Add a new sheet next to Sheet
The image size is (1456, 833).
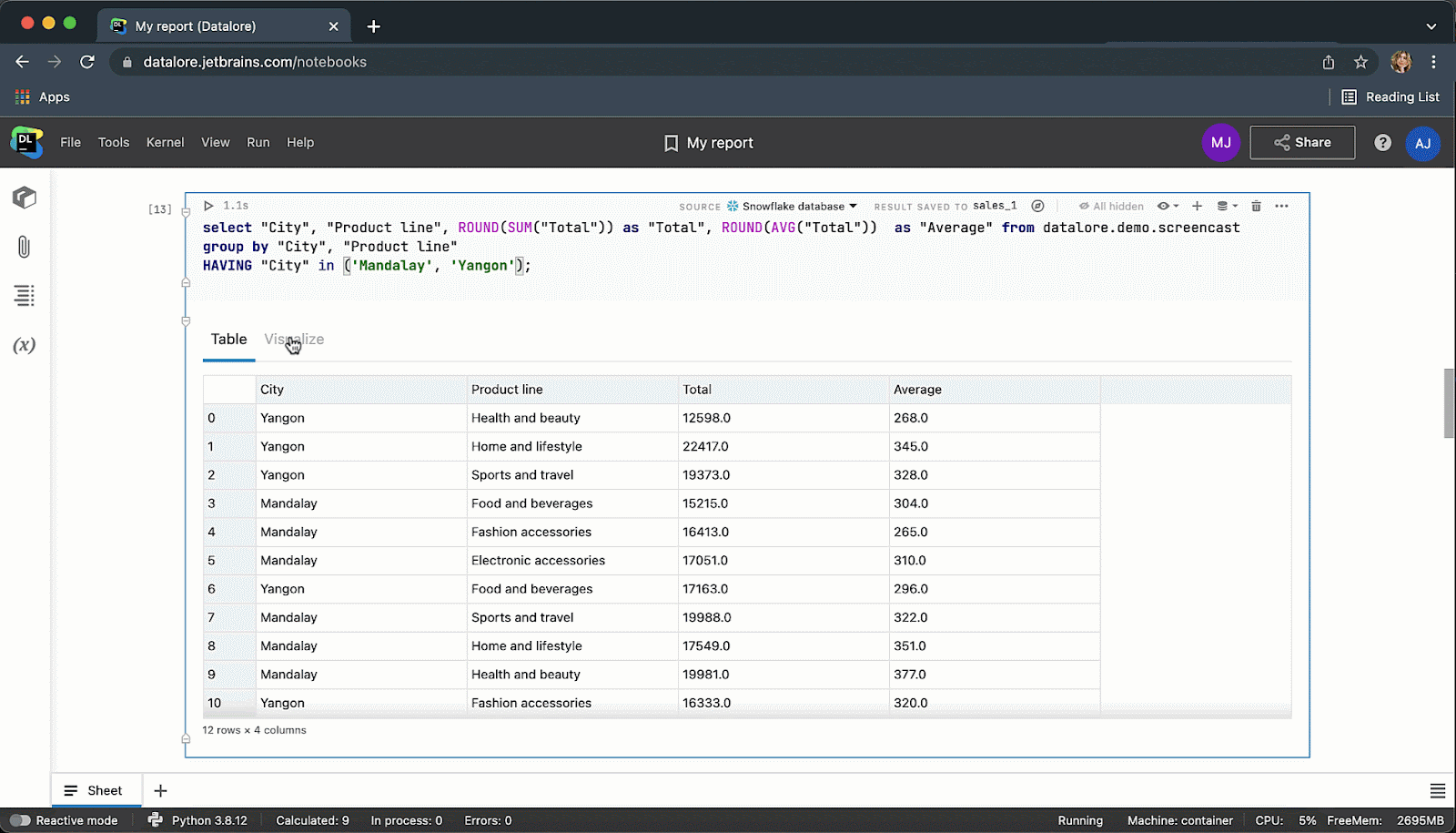coord(160,790)
